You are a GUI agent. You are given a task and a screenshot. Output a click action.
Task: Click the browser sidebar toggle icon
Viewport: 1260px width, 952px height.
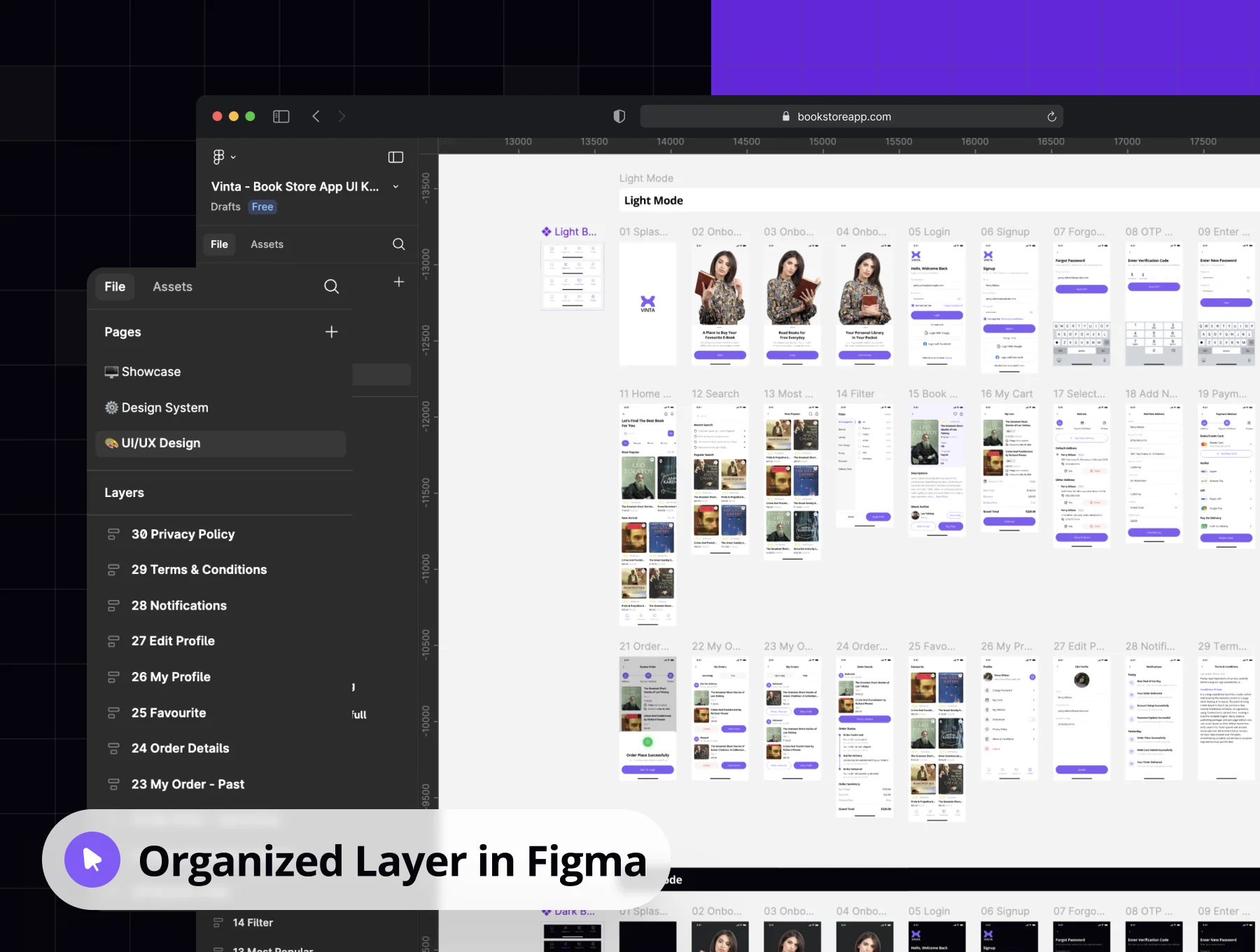pyautogui.click(x=281, y=116)
